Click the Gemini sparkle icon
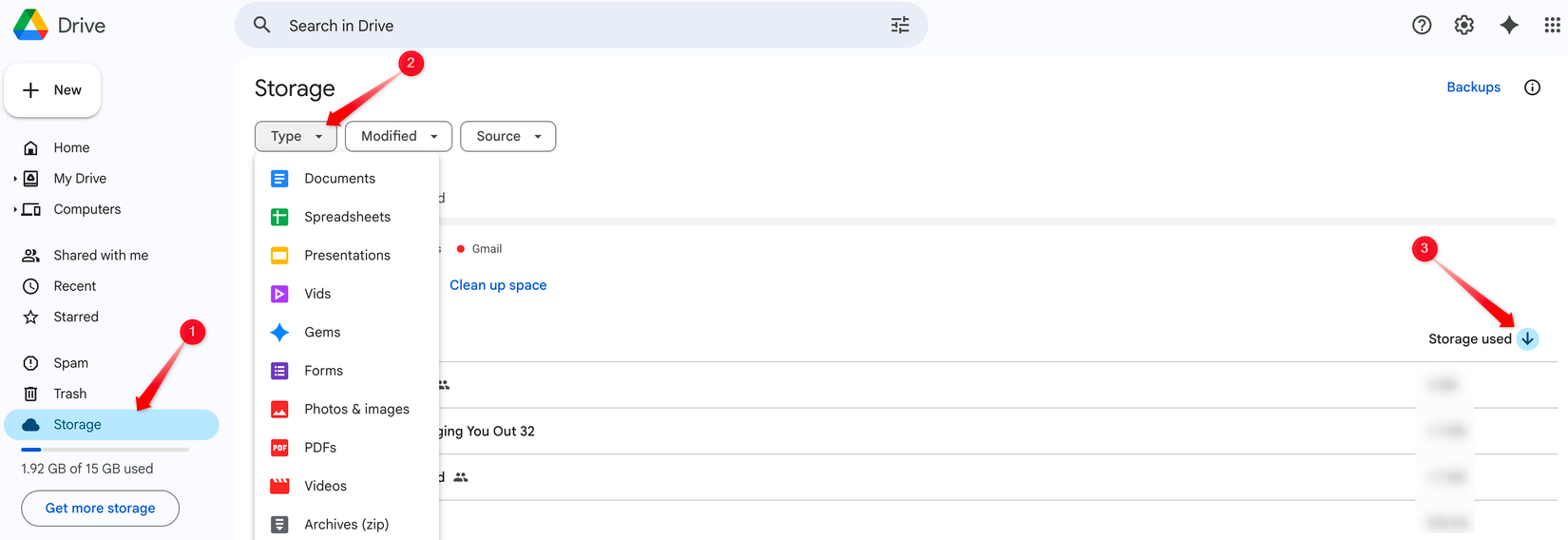1568x540 pixels. (1509, 26)
